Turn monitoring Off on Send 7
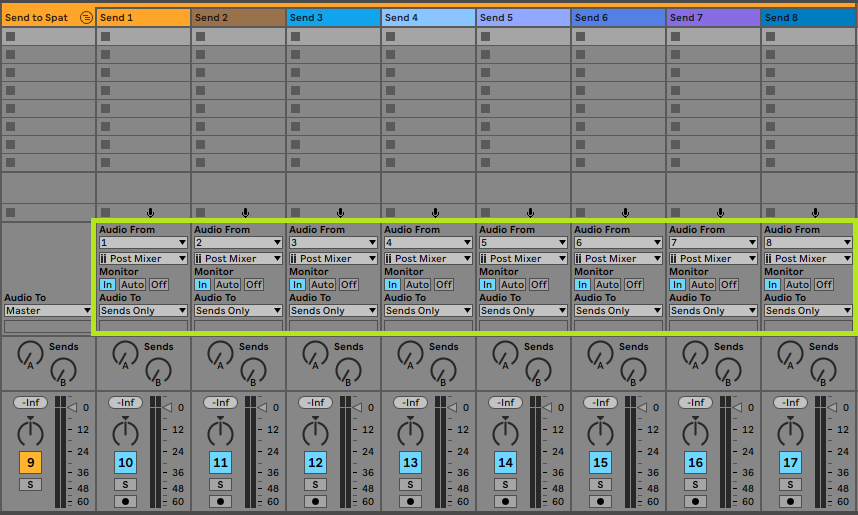The height and width of the screenshot is (515, 858). tap(729, 284)
